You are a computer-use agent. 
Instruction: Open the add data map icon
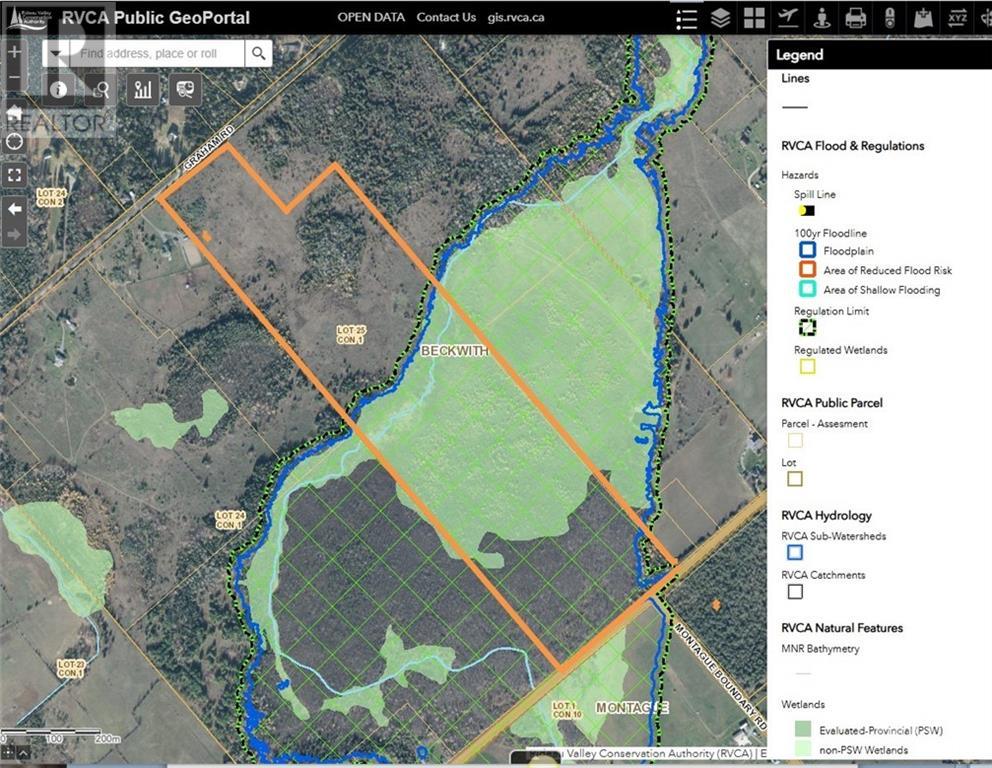(924, 18)
